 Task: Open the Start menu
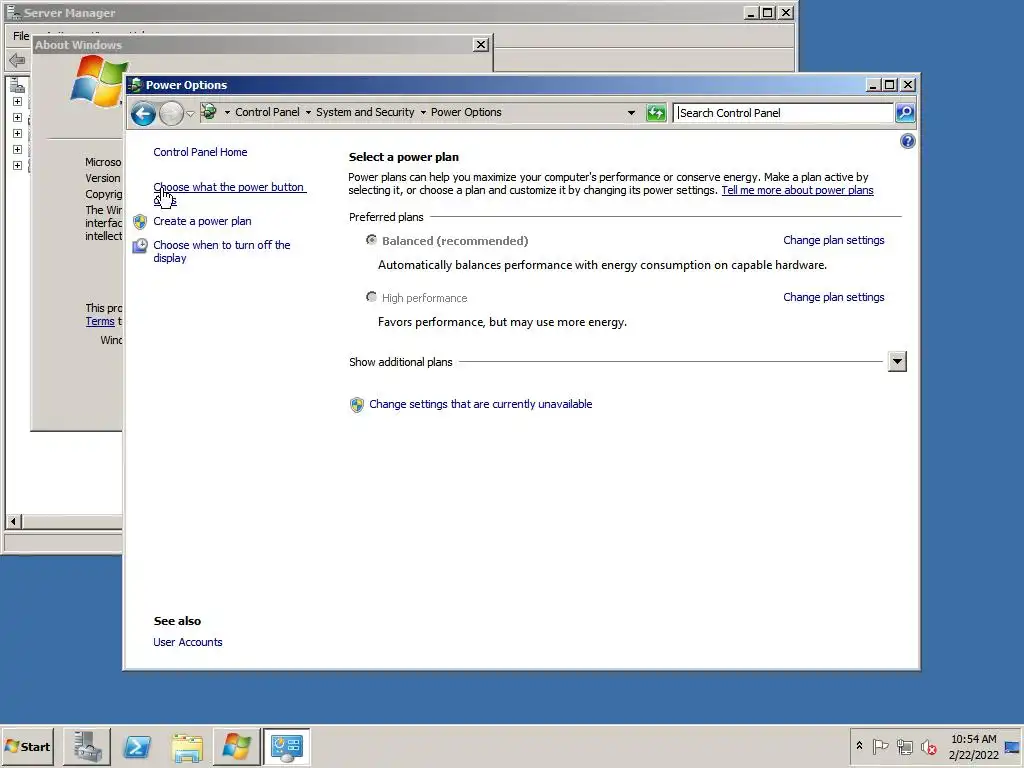[x=27, y=746]
